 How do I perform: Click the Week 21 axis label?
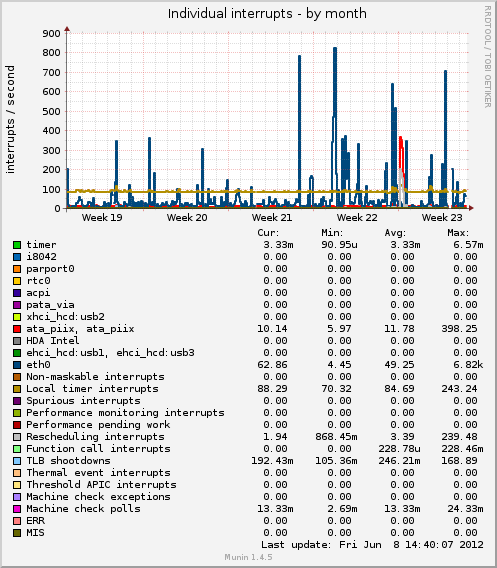[x=272, y=218]
